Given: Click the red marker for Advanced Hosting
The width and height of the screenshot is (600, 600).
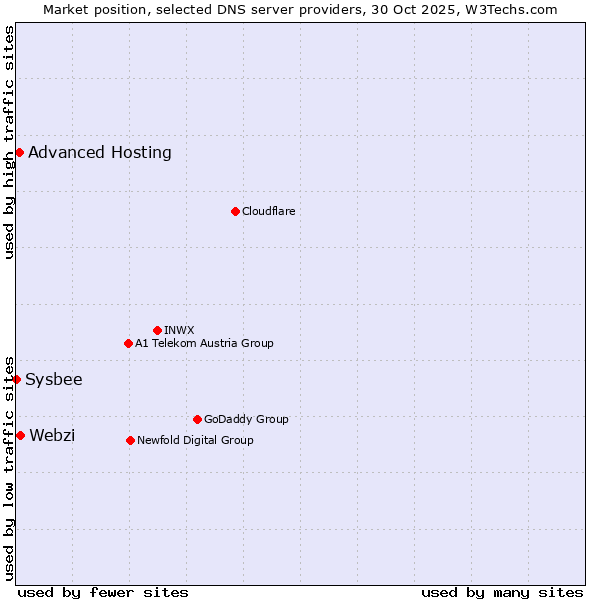Looking at the screenshot, I should tap(19, 152).
